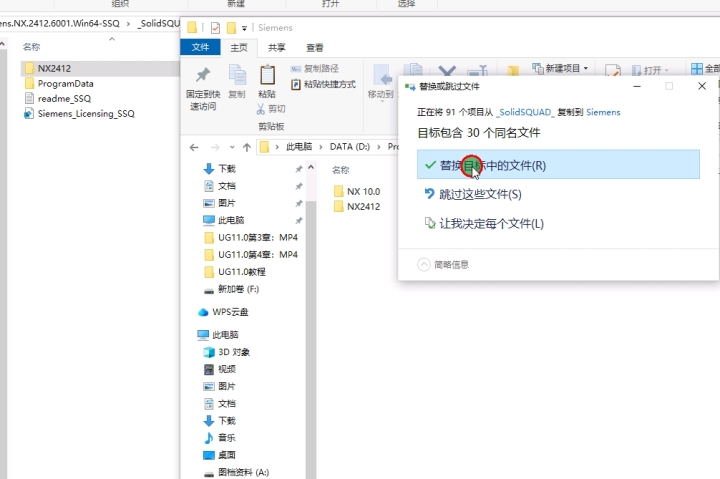Click the 名称 column header in Siemens window
720x479 pixels.
(x=341, y=170)
